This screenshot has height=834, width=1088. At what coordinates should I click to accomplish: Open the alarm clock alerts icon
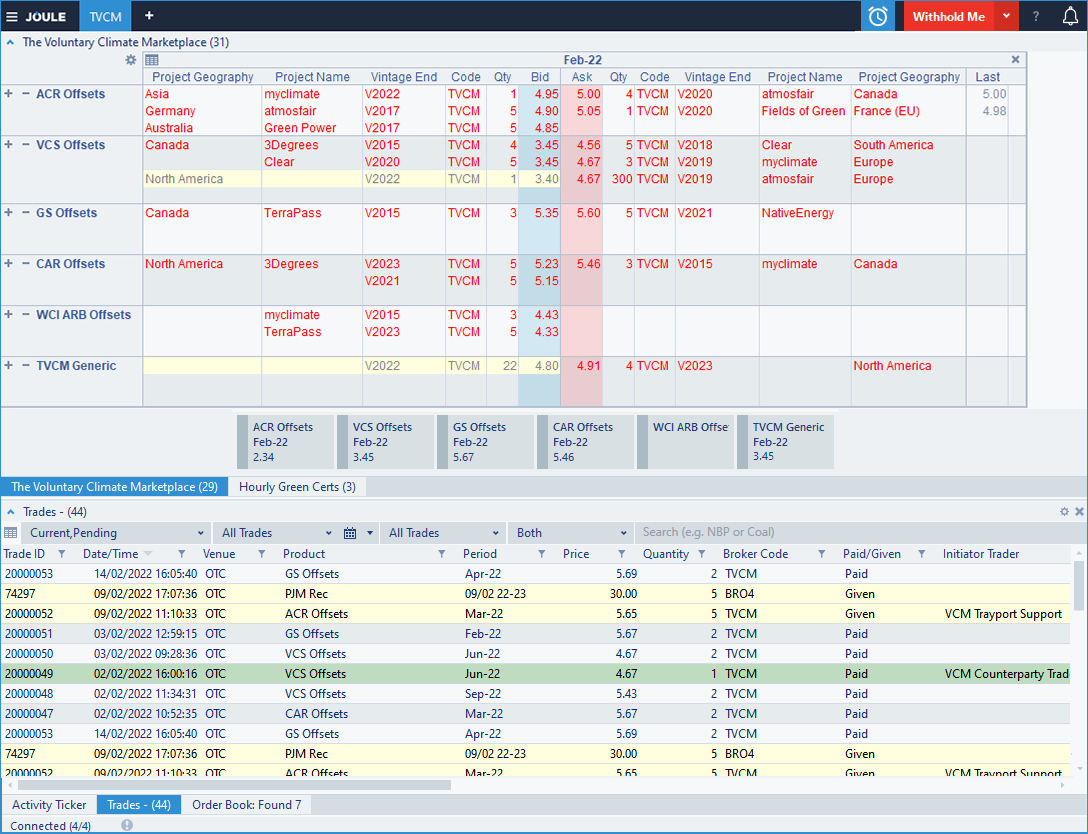pos(878,16)
